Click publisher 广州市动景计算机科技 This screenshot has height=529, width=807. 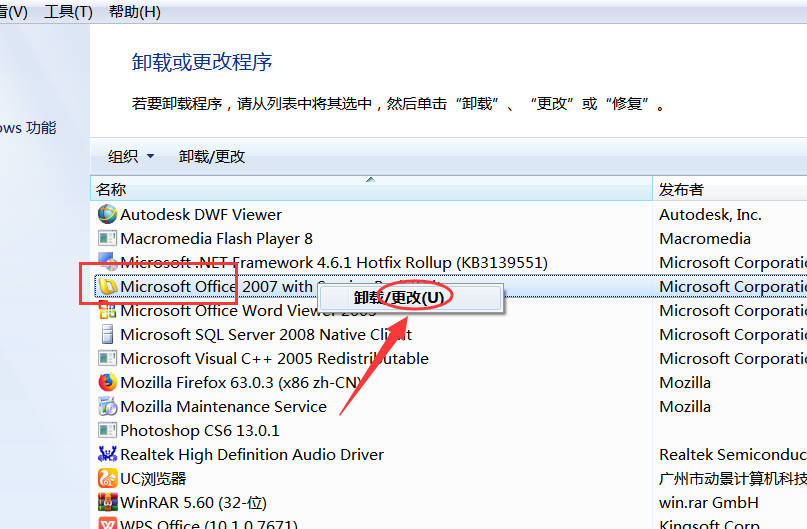click(x=733, y=479)
